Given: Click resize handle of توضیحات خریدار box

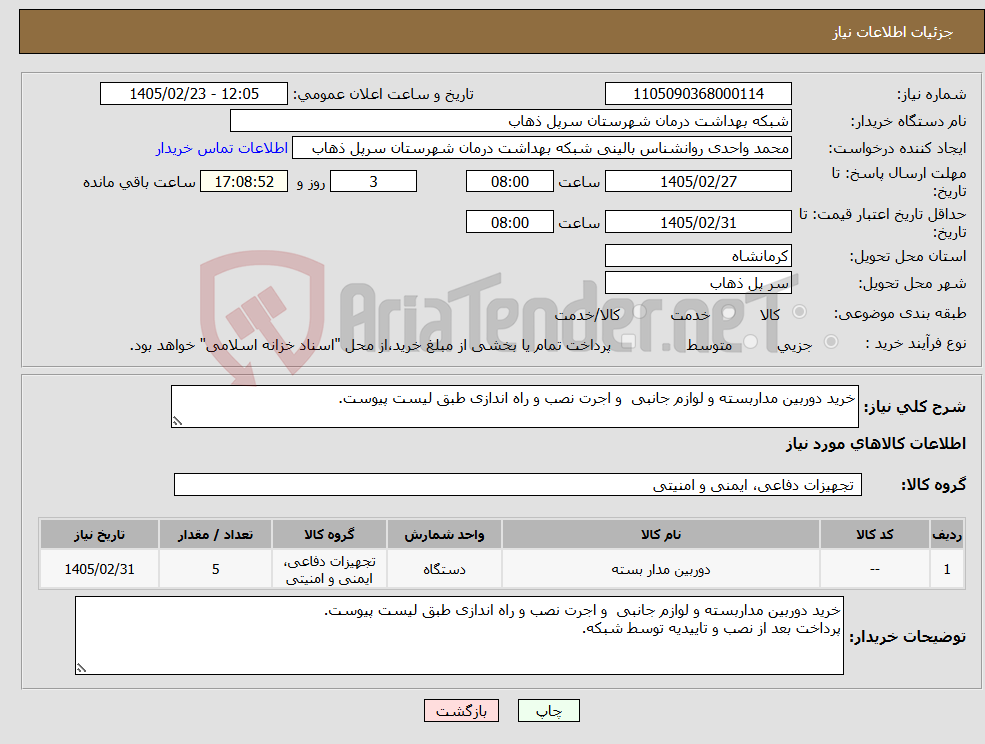Looking at the screenshot, I should coord(81,669).
